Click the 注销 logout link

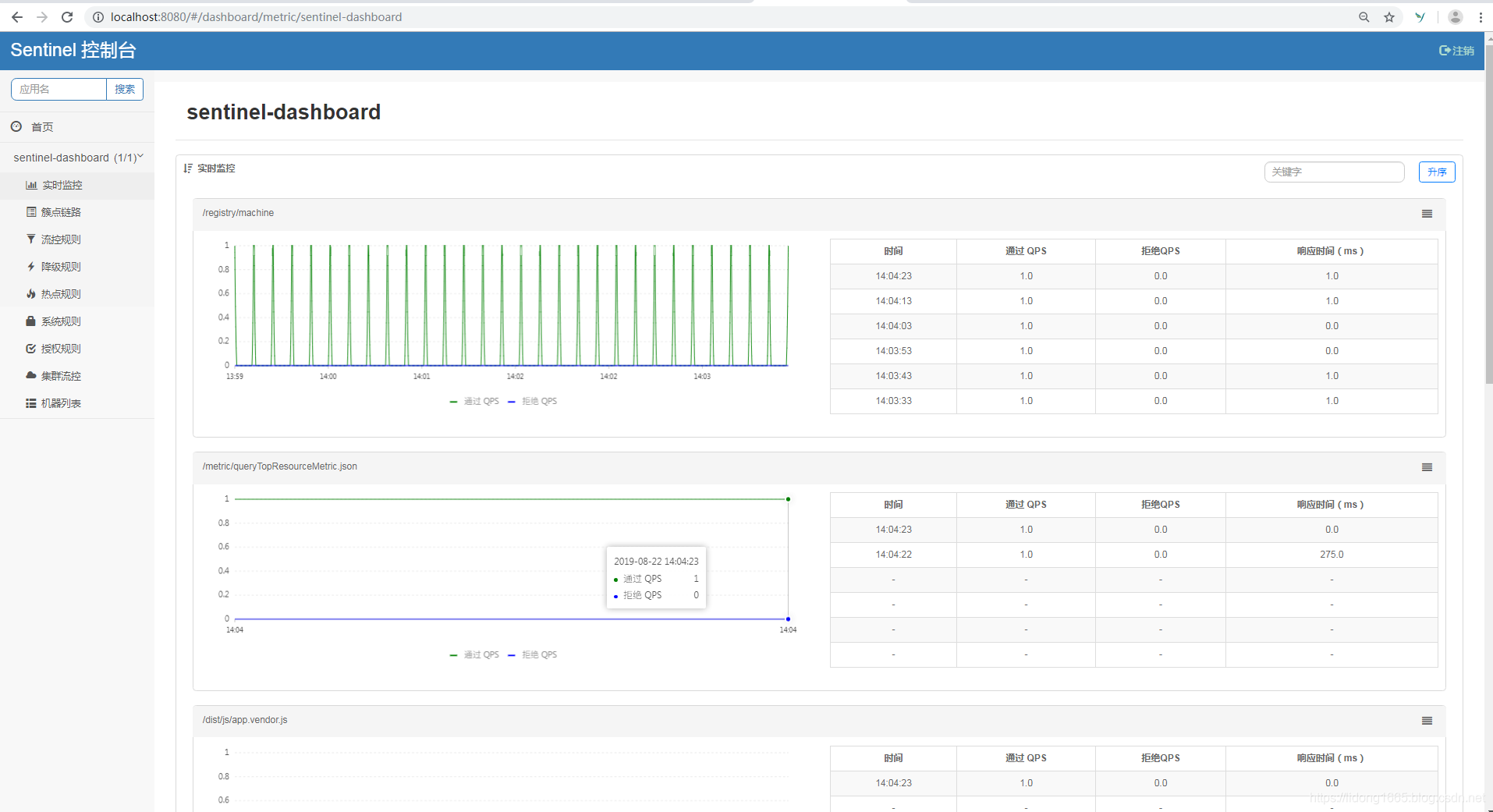[1456, 51]
